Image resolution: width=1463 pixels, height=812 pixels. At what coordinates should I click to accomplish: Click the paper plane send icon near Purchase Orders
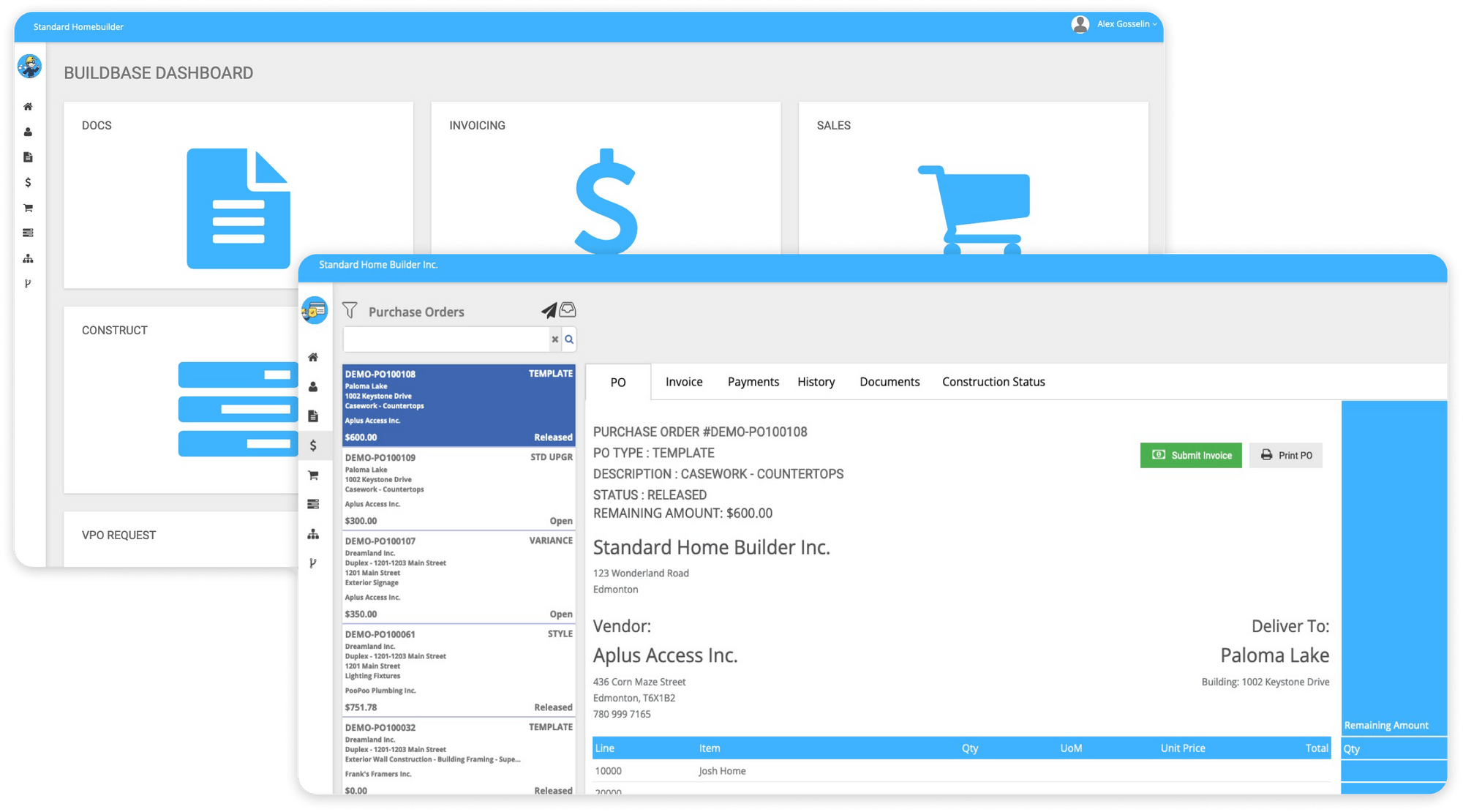[x=549, y=309]
